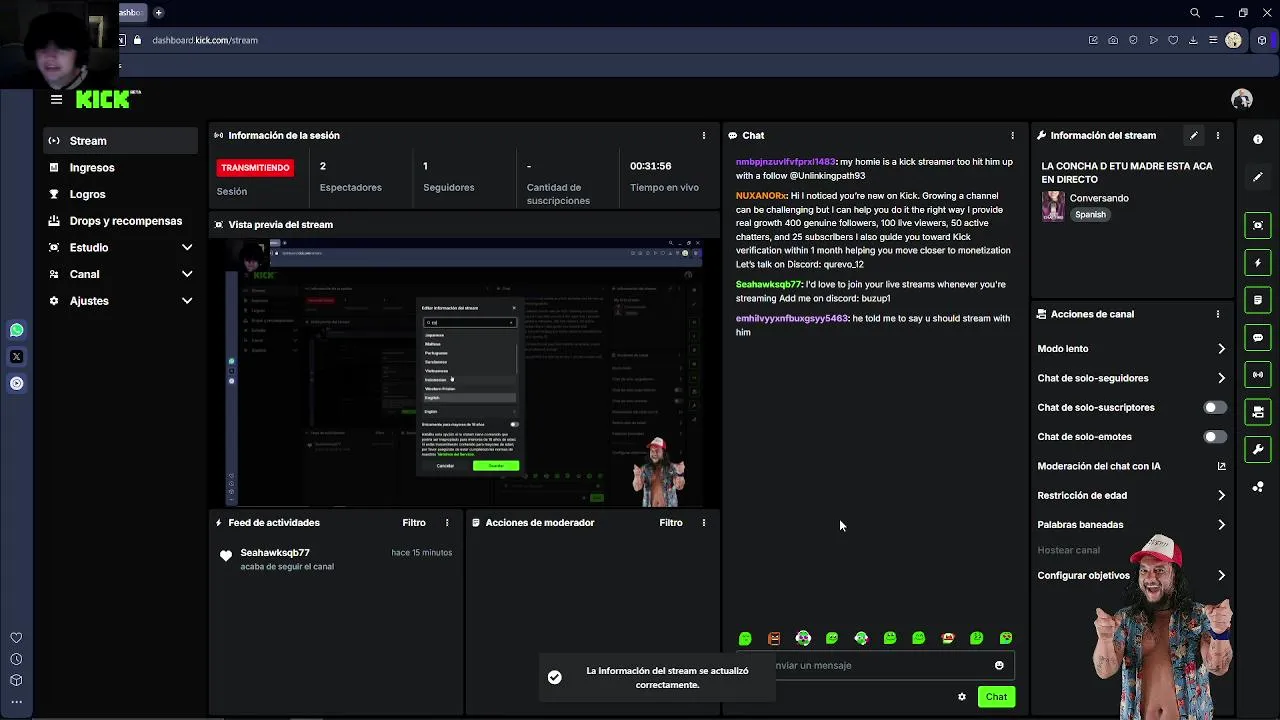Open Chat de solo-seguidores options arrow
1280x720 pixels.
pyautogui.click(x=1221, y=378)
